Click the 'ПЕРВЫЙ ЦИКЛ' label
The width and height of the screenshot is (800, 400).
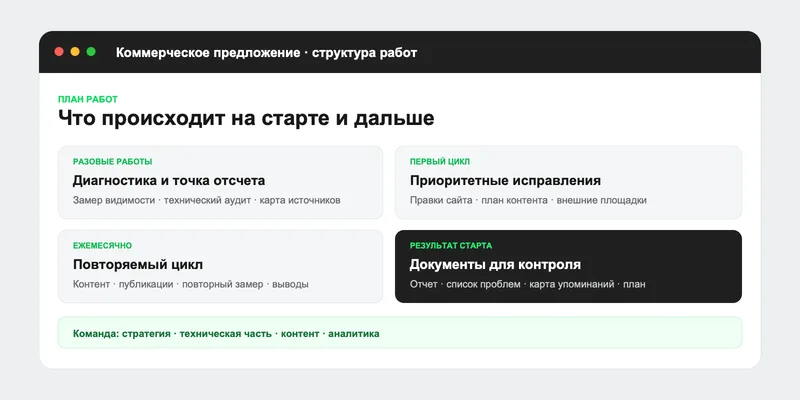440,162
